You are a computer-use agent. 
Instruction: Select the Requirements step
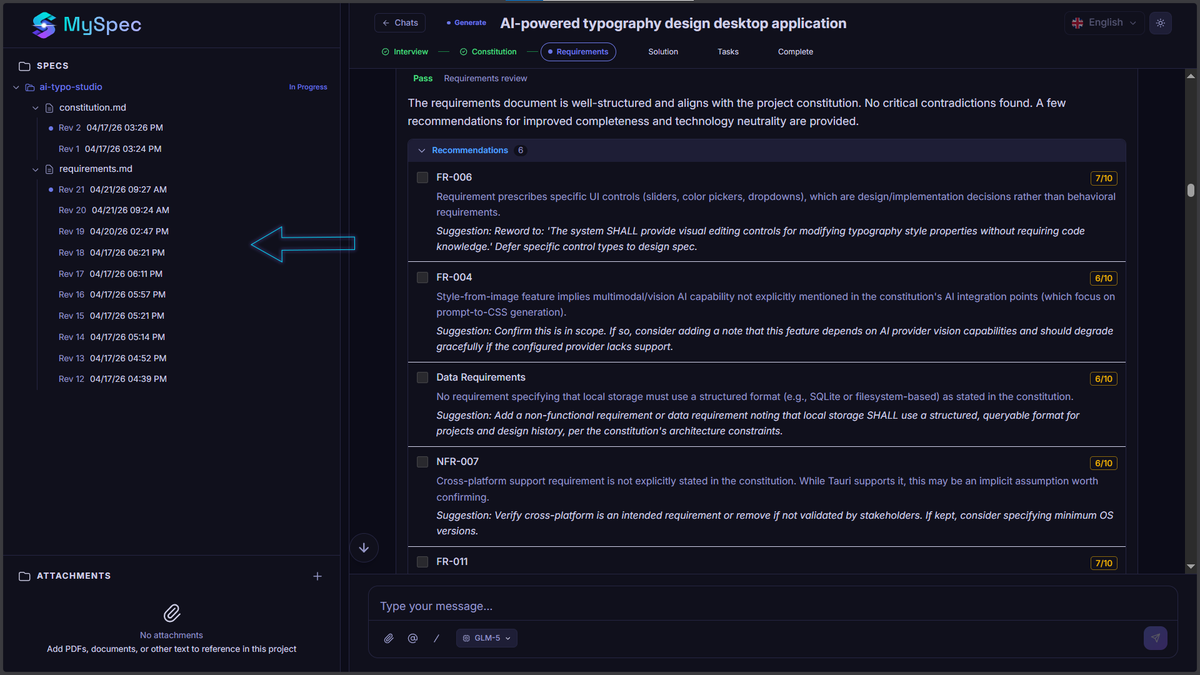tap(579, 52)
